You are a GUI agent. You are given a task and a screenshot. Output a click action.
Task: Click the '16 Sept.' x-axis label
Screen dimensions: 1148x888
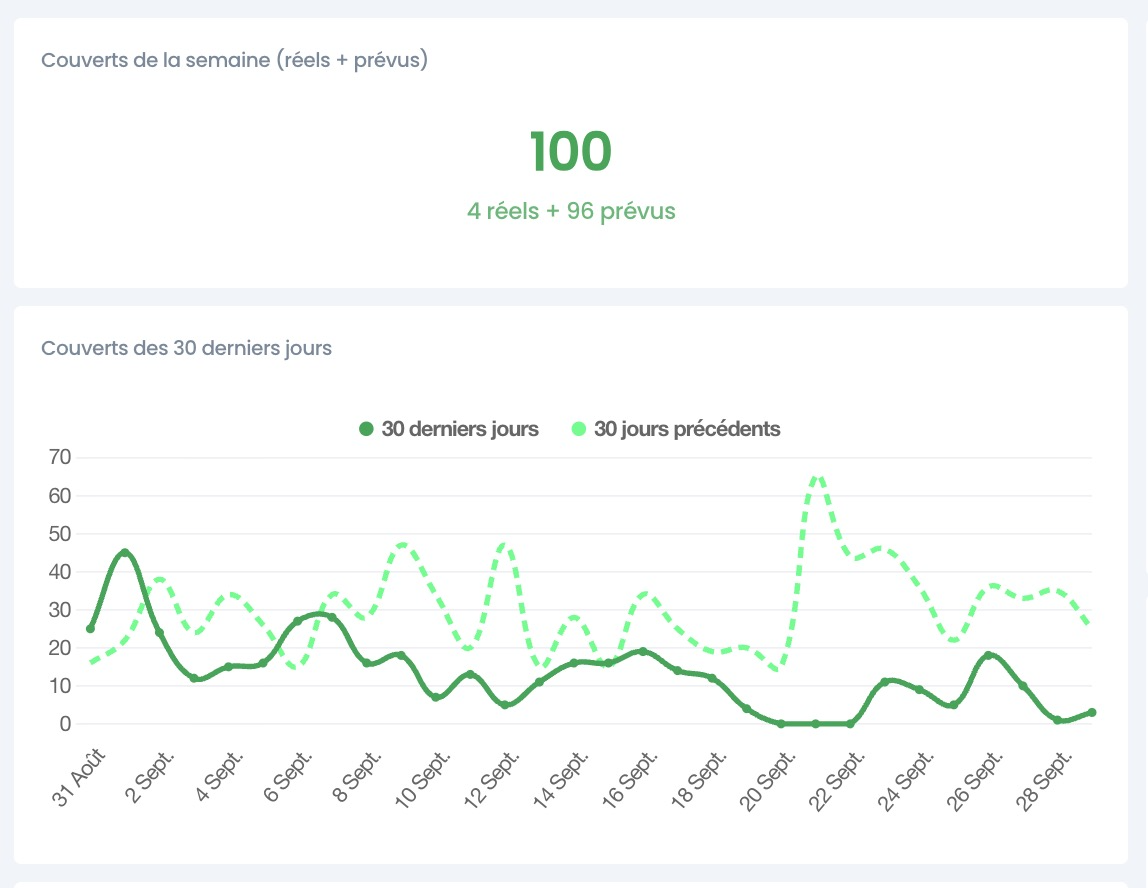point(630,780)
